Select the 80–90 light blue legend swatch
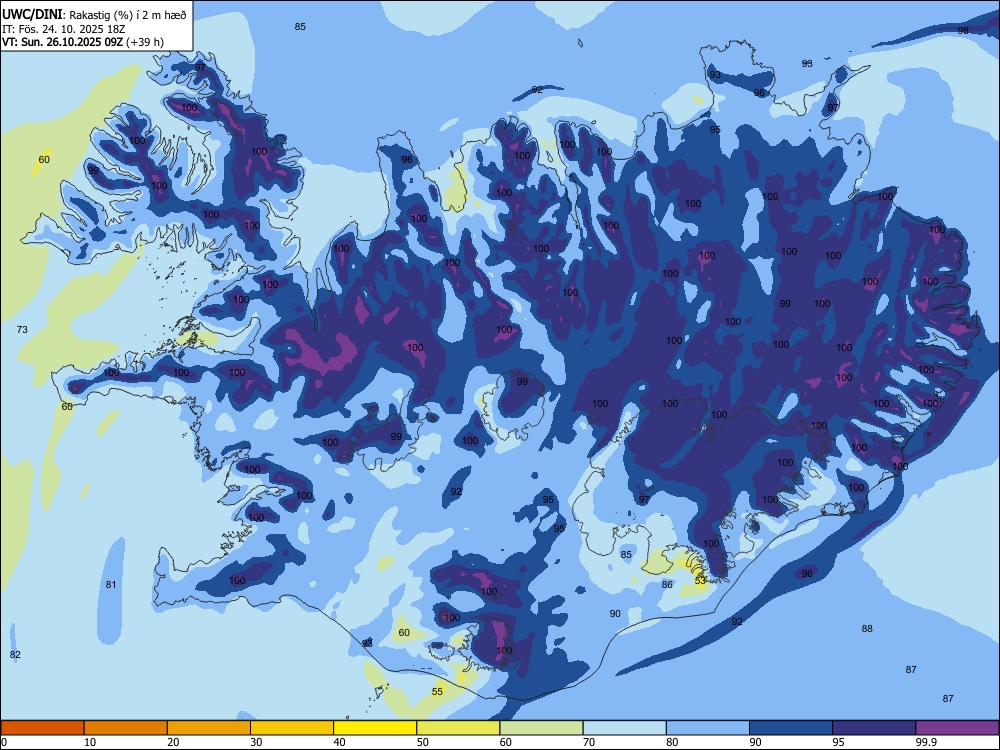 coord(708,728)
